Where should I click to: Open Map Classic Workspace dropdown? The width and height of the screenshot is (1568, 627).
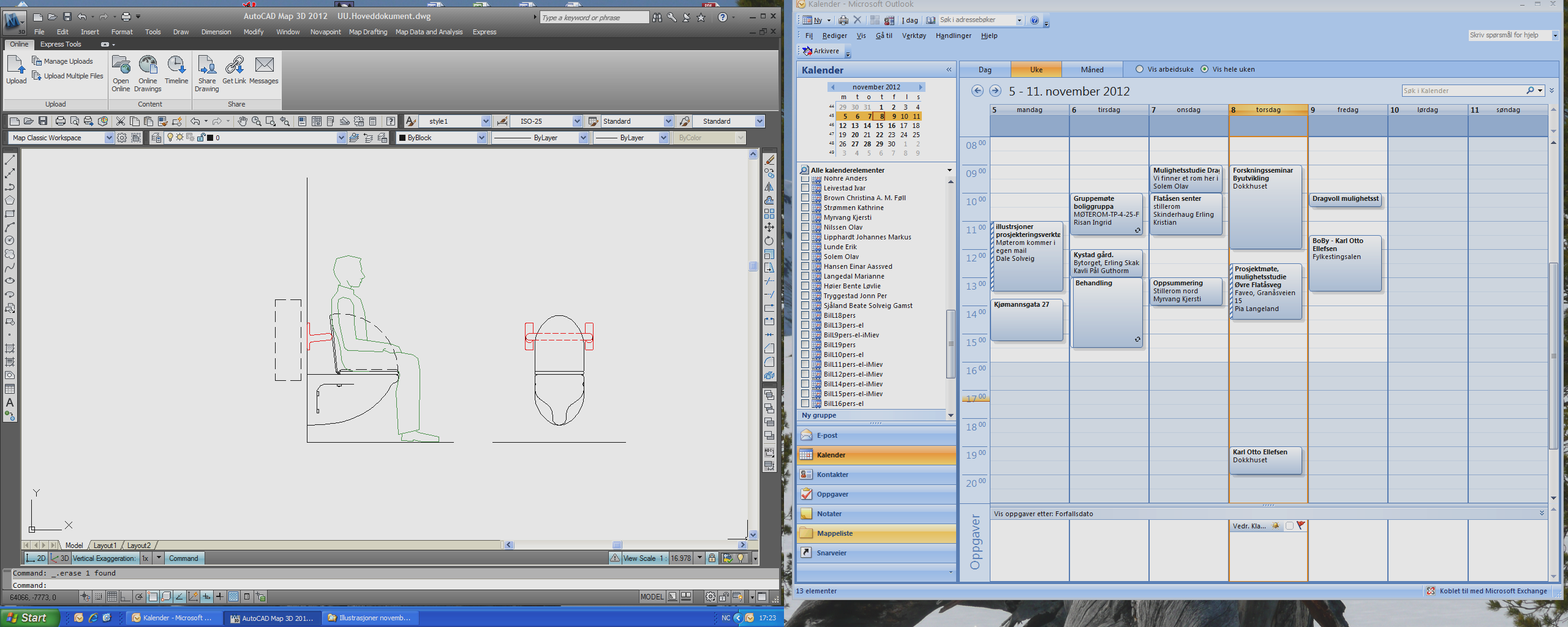tap(109, 138)
